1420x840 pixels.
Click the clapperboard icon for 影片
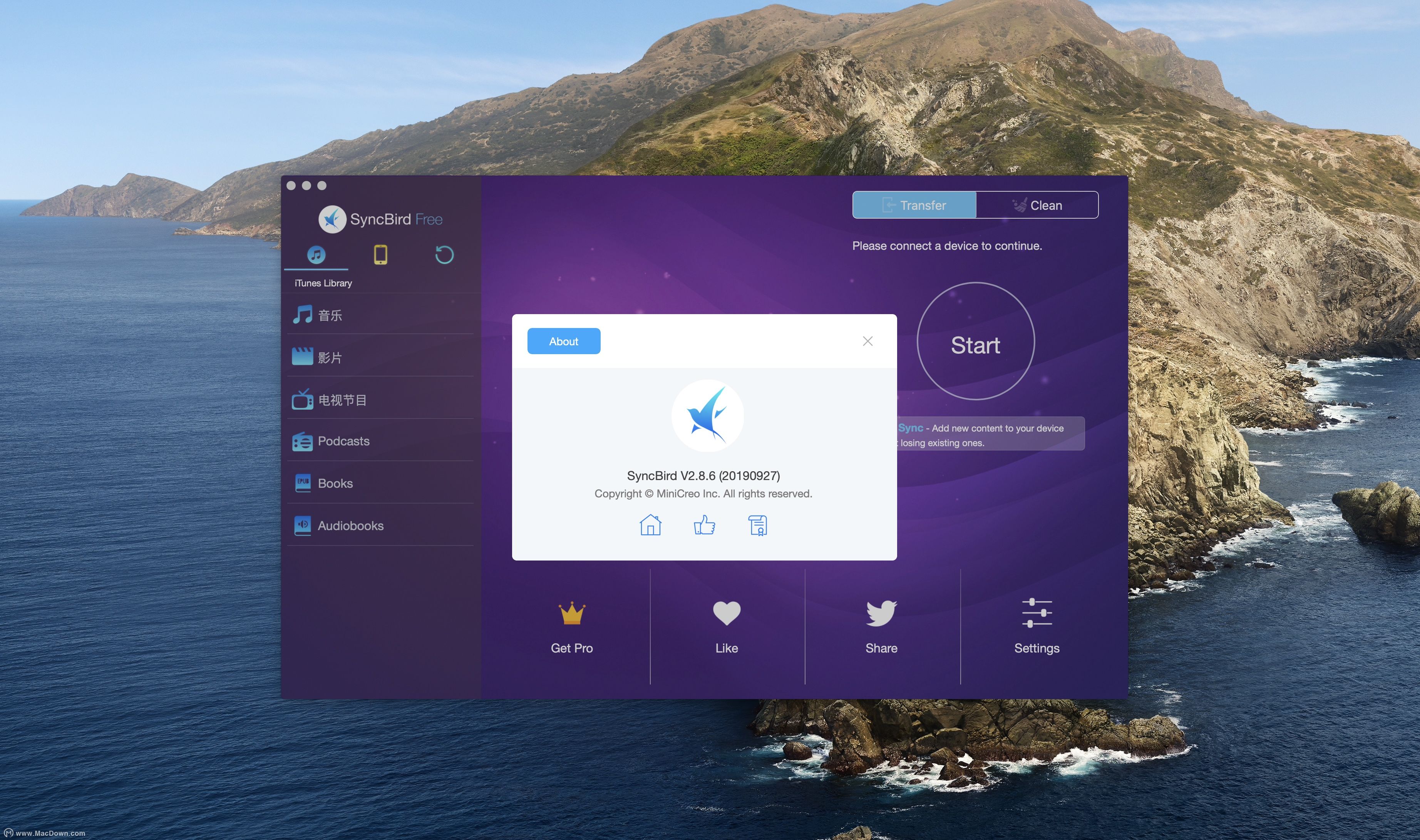pos(302,356)
